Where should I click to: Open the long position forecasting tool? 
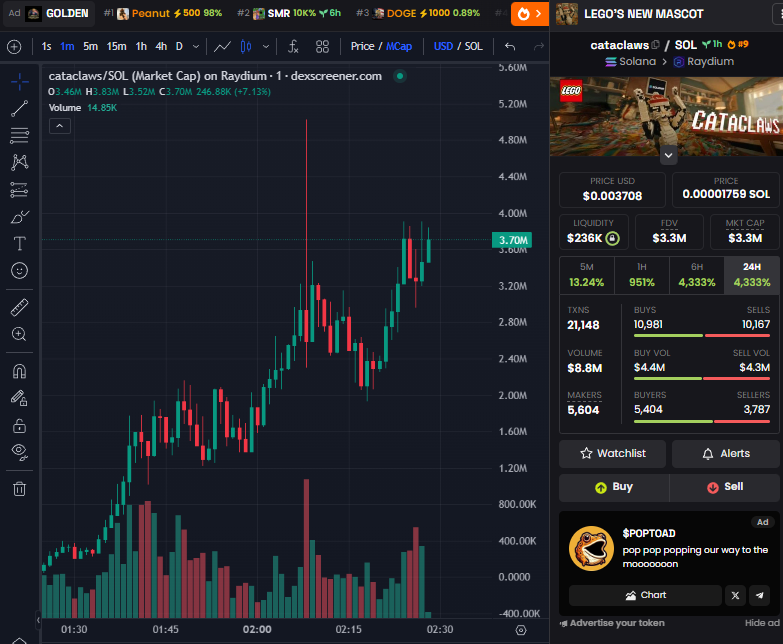coord(19,190)
